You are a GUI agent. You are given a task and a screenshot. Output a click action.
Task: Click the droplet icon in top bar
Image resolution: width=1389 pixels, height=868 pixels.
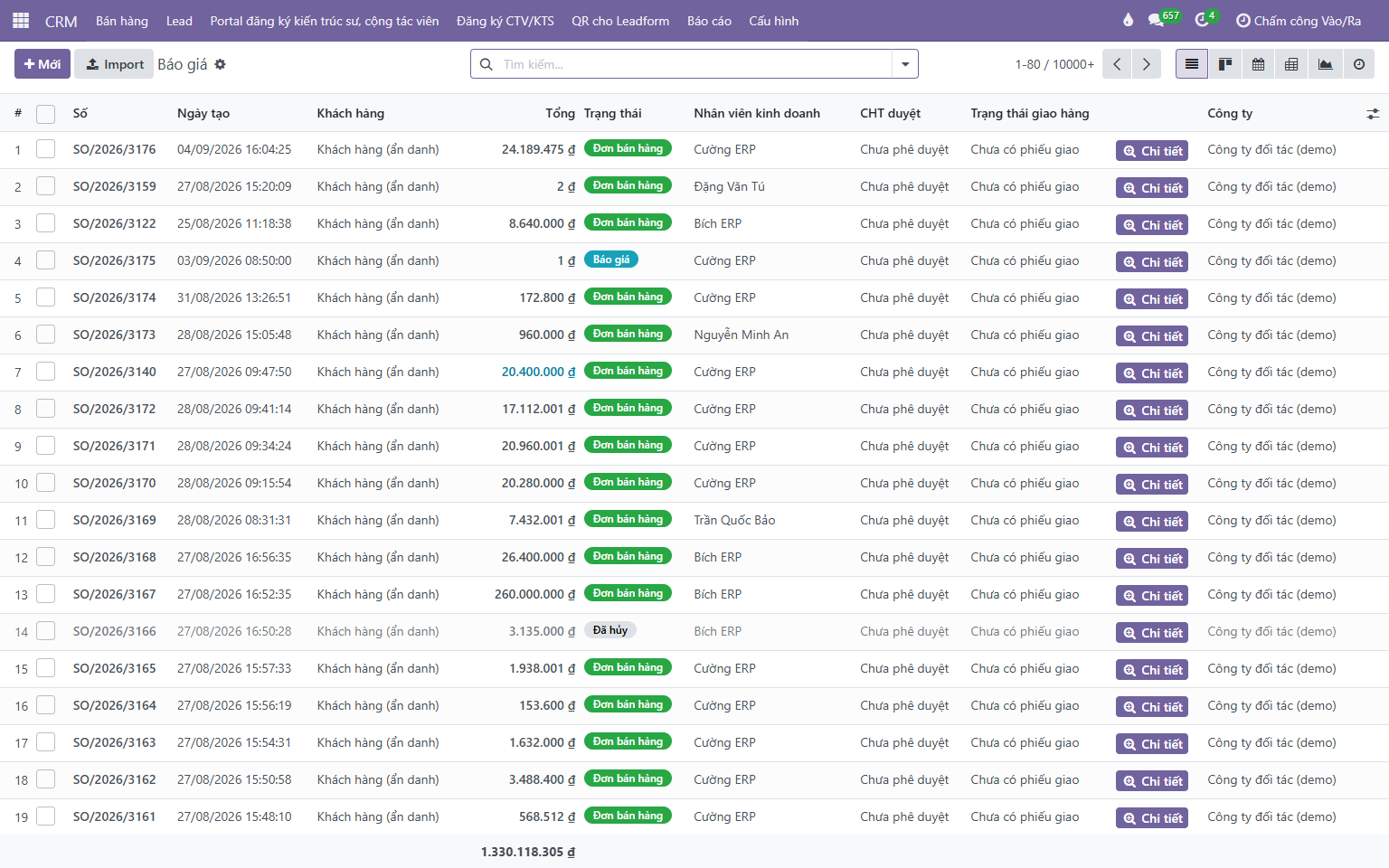(x=1128, y=21)
